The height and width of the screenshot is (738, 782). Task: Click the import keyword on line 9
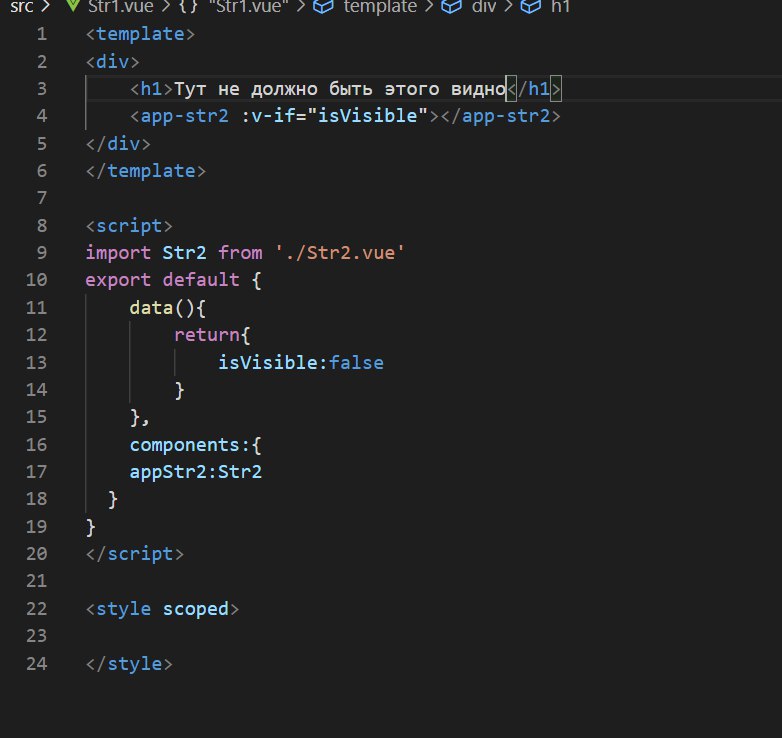click(118, 253)
